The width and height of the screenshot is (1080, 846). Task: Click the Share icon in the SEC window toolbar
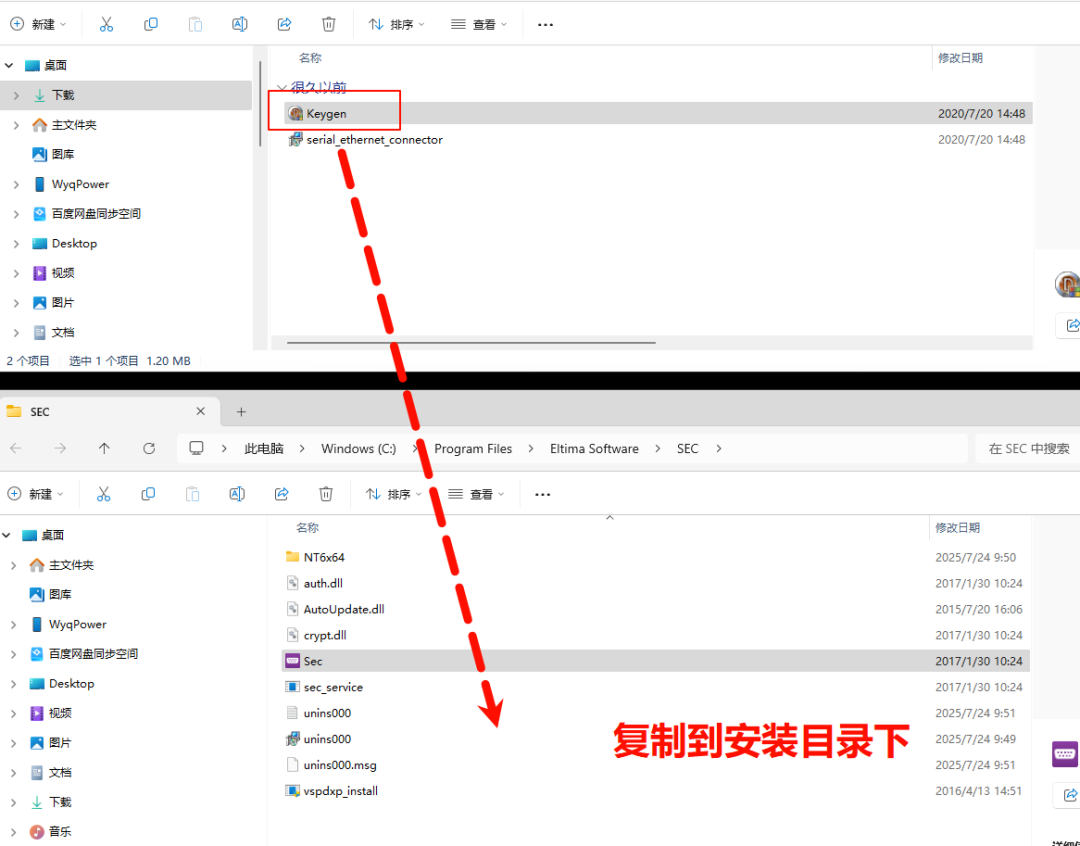click(x=281, y=494)
